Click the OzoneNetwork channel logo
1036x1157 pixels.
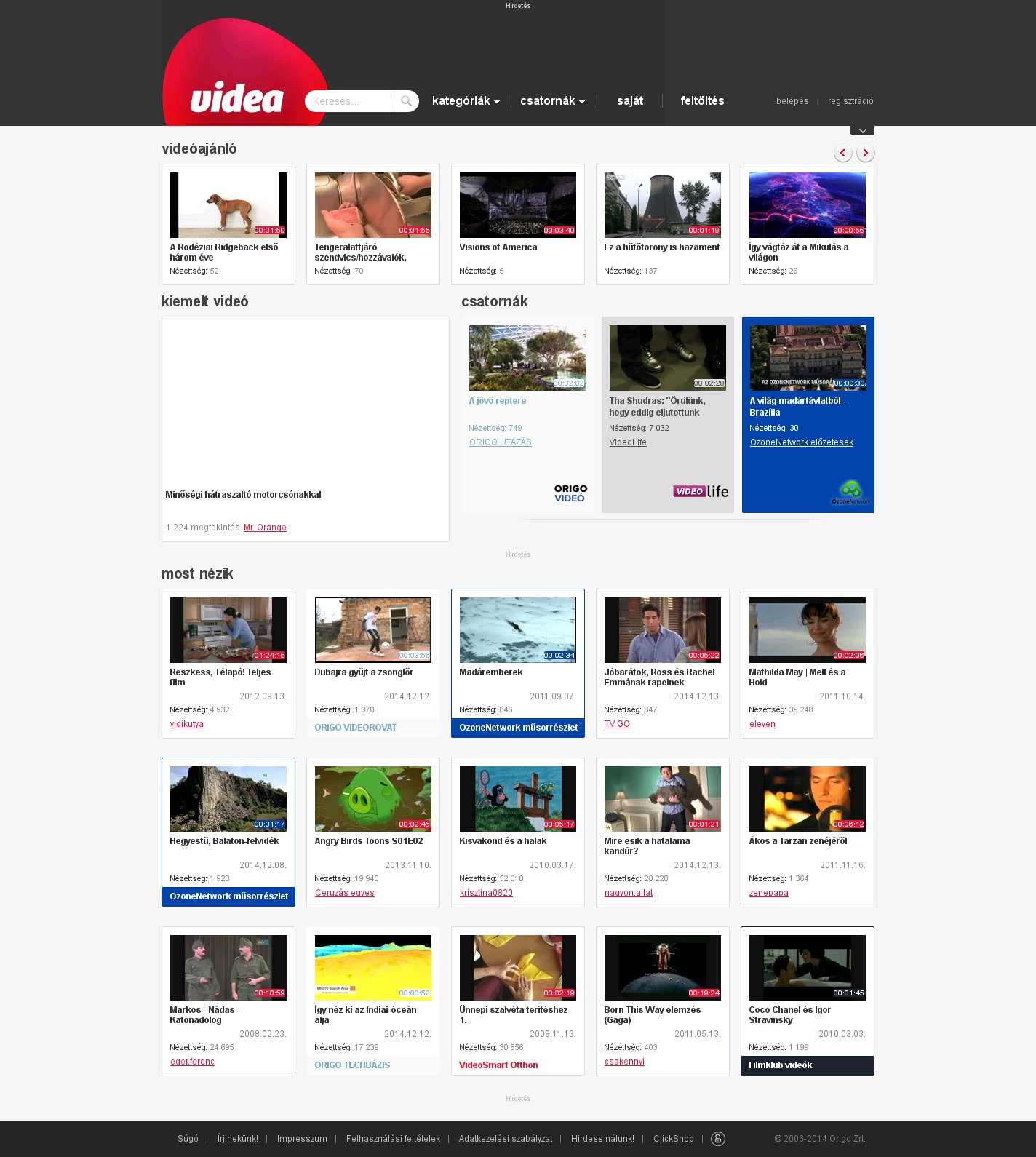[x=850, y=493]
